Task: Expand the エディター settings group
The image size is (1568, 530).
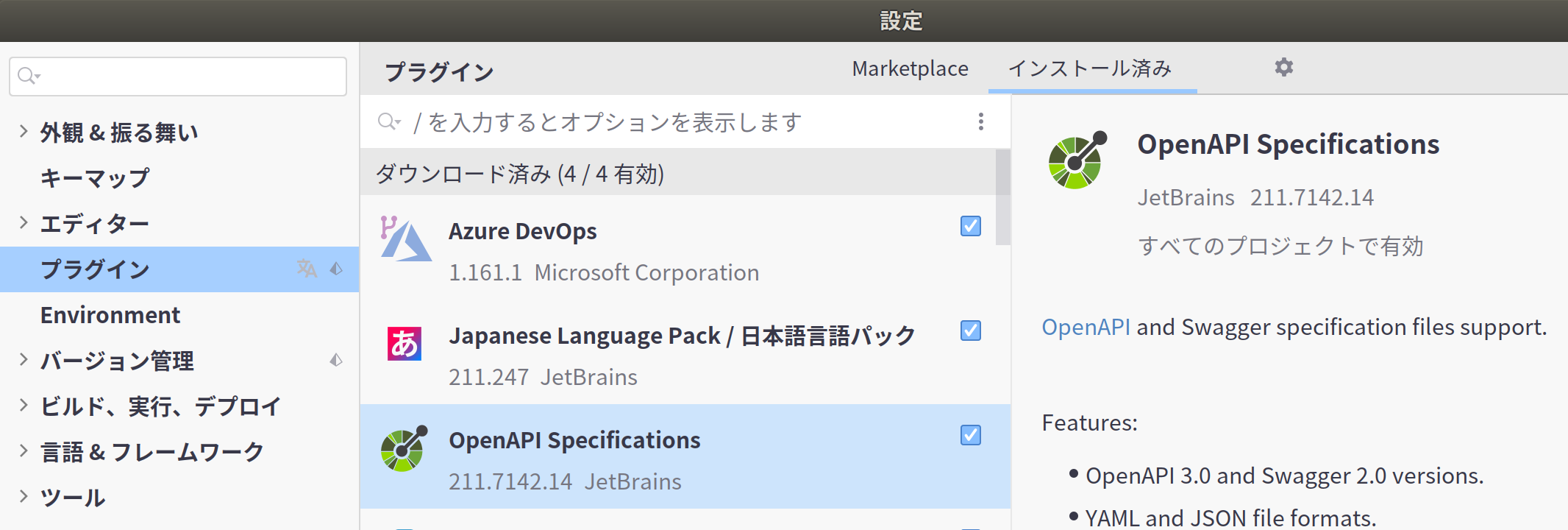Action: pyautogui.click(x=24, y=223)
